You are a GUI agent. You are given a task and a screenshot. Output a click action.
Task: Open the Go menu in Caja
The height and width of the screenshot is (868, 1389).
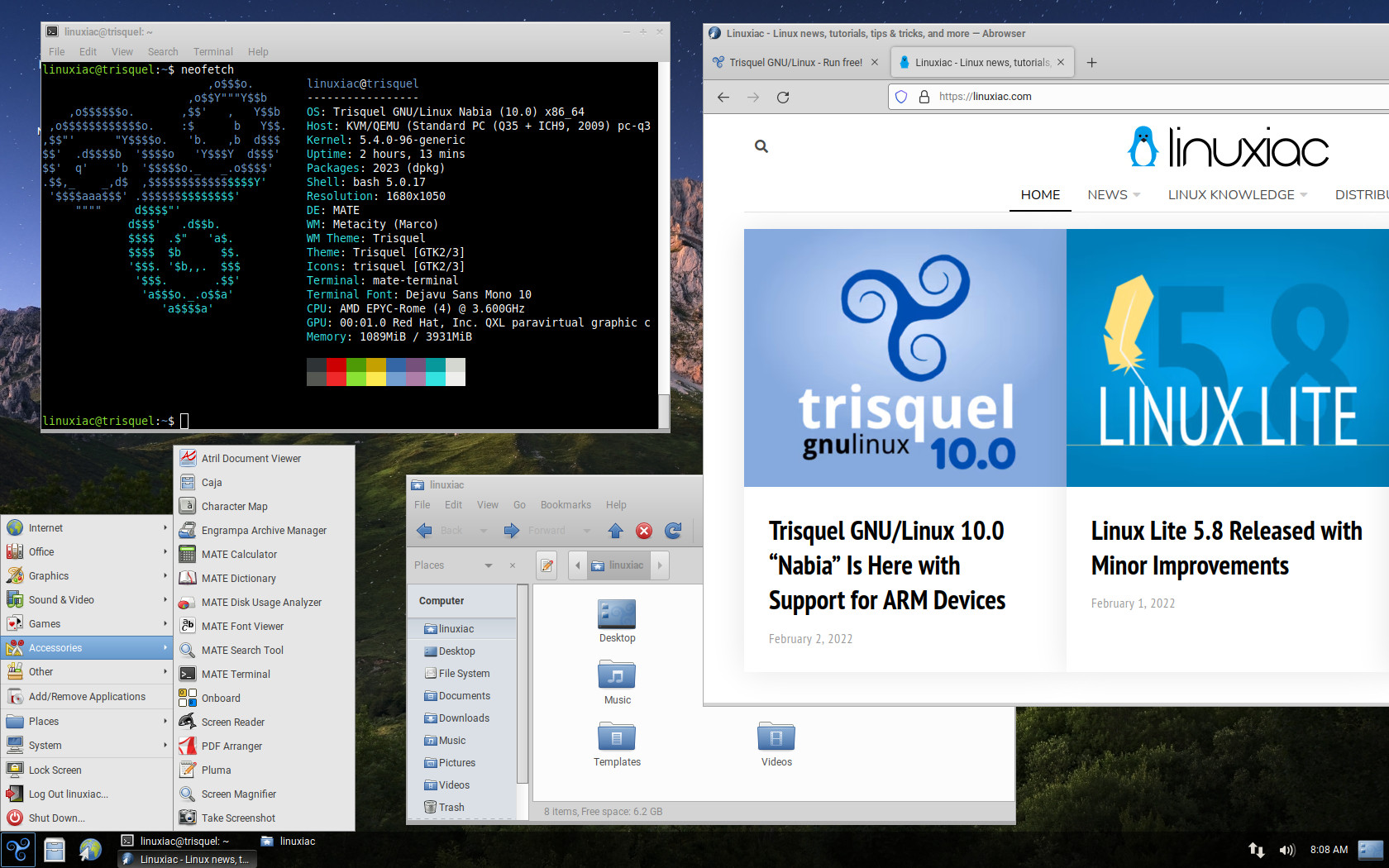[519, 505]
